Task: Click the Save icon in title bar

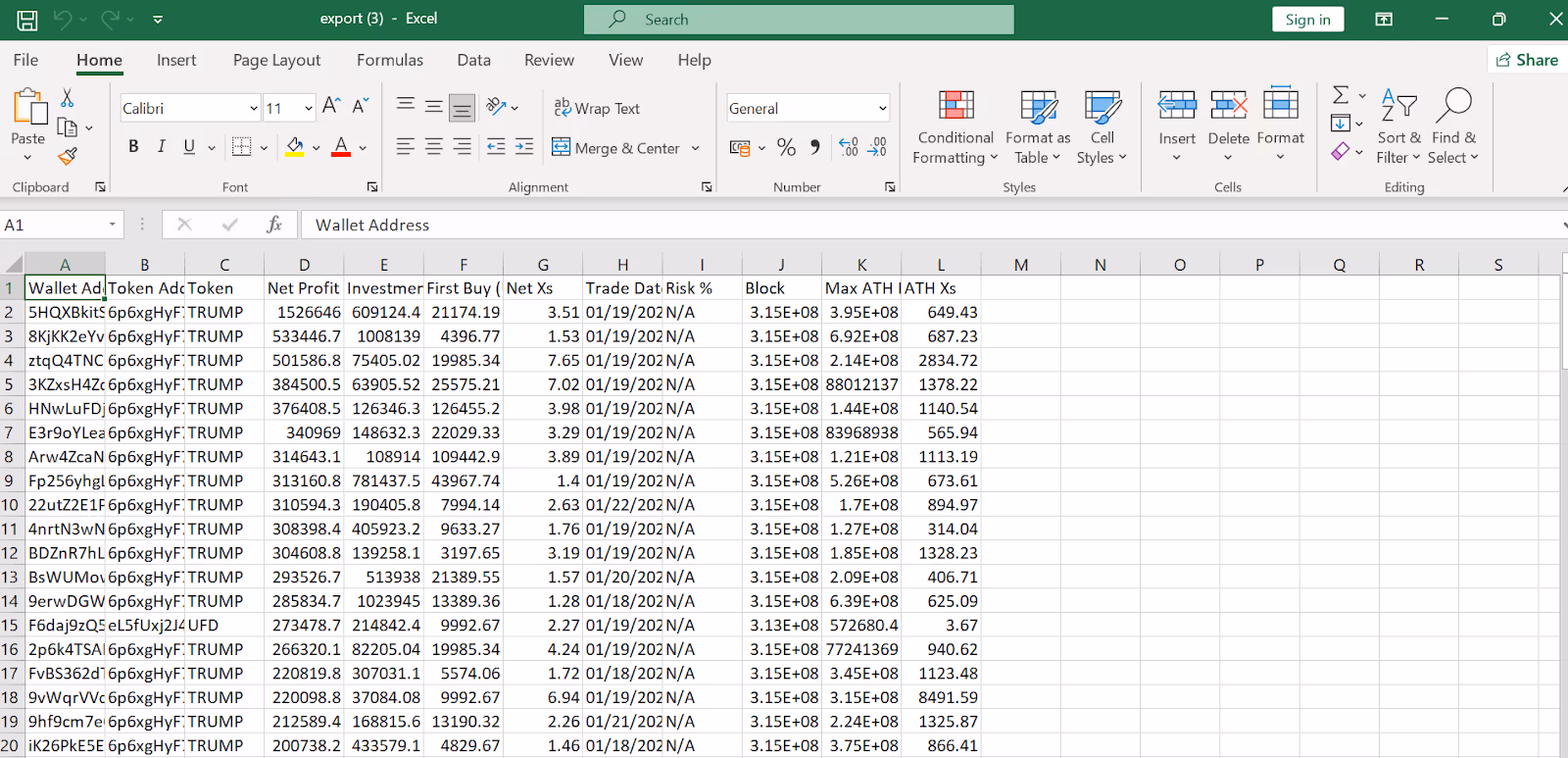Action: [27, 20]
